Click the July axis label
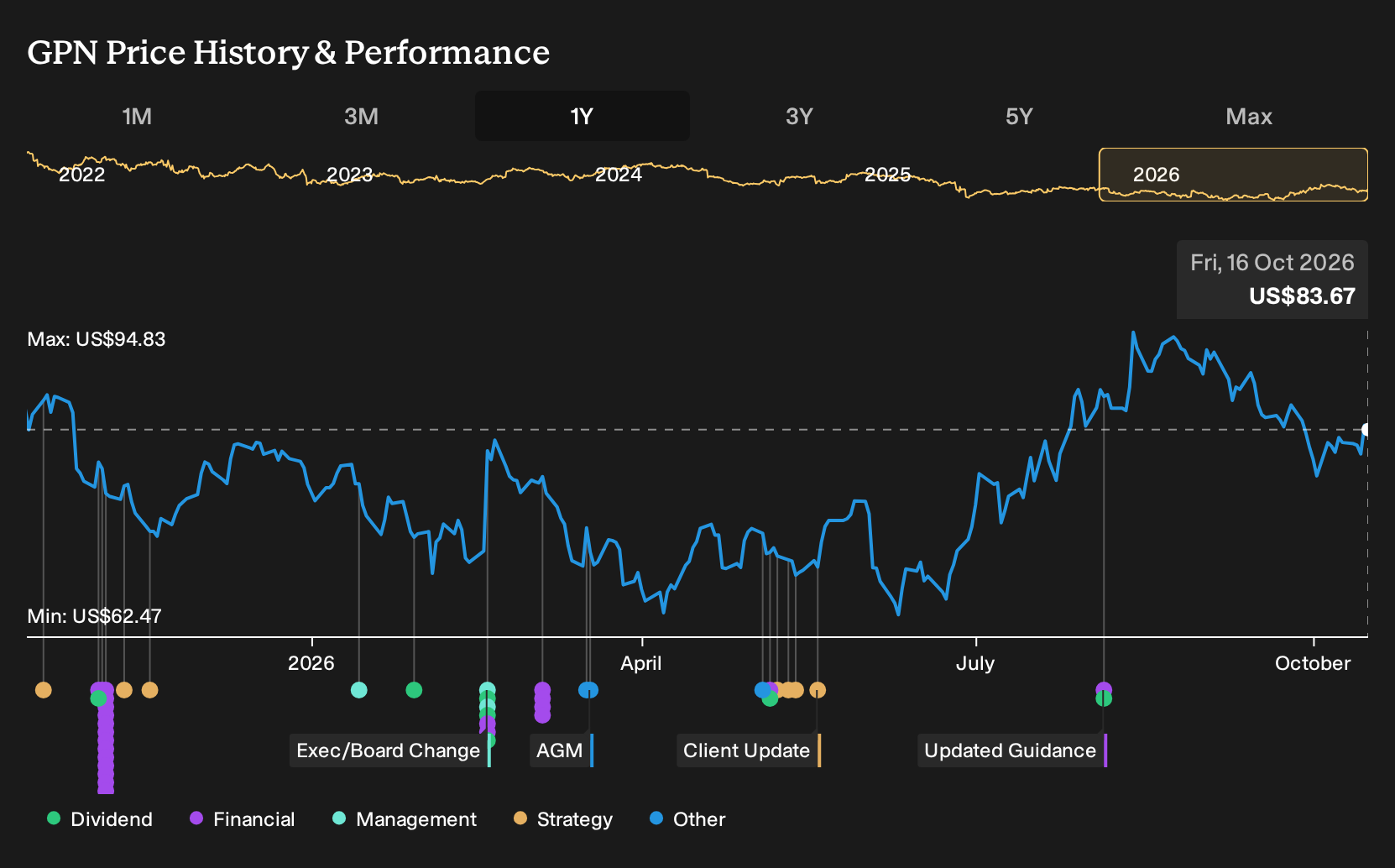1395x868 pixels. click(x=975, y=663)
